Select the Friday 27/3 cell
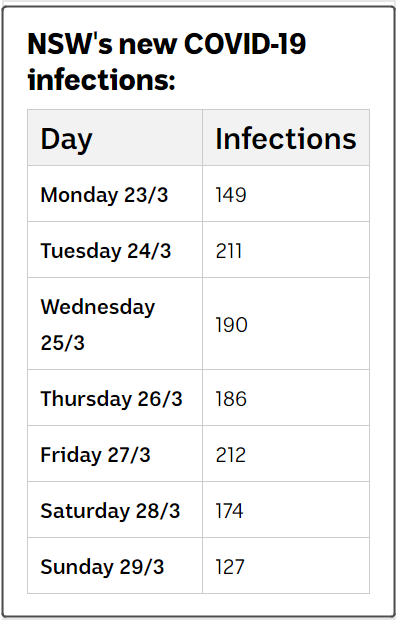The image size is (398, 620). [x=115, y=454]
